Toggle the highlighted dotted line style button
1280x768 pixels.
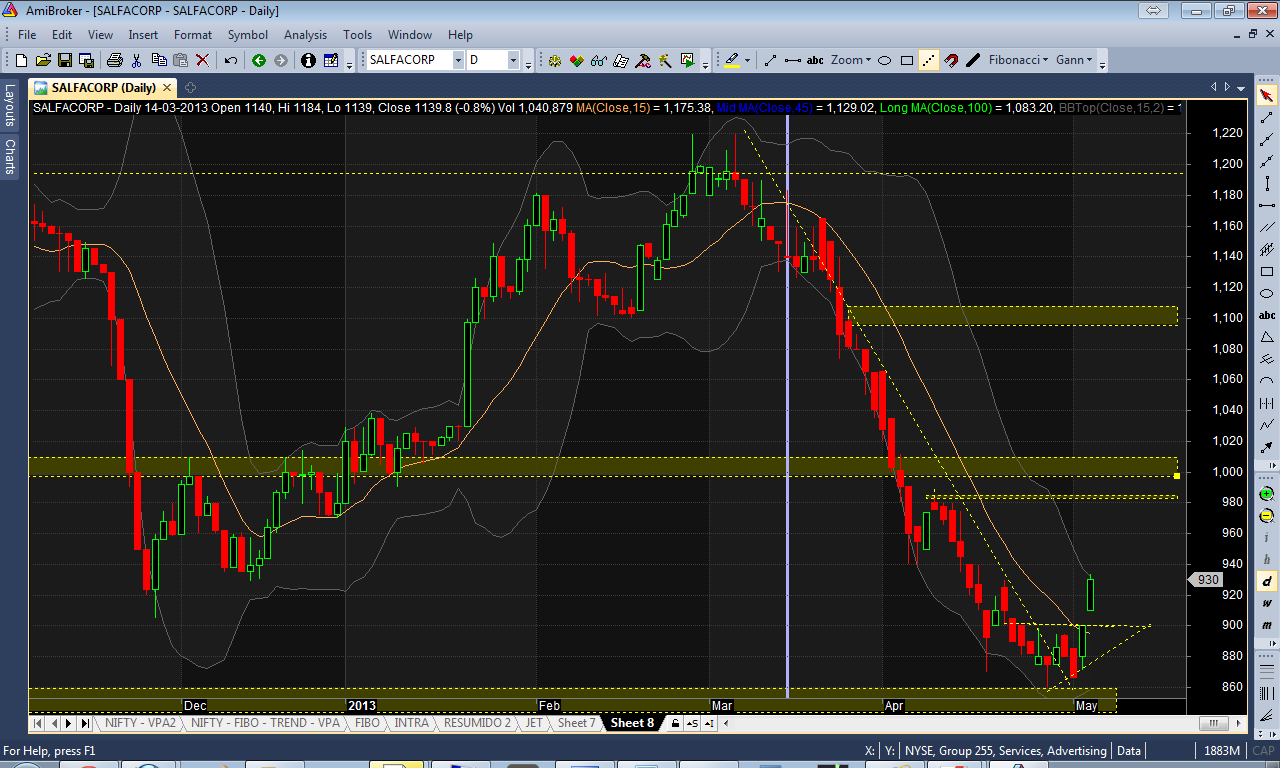929,60
